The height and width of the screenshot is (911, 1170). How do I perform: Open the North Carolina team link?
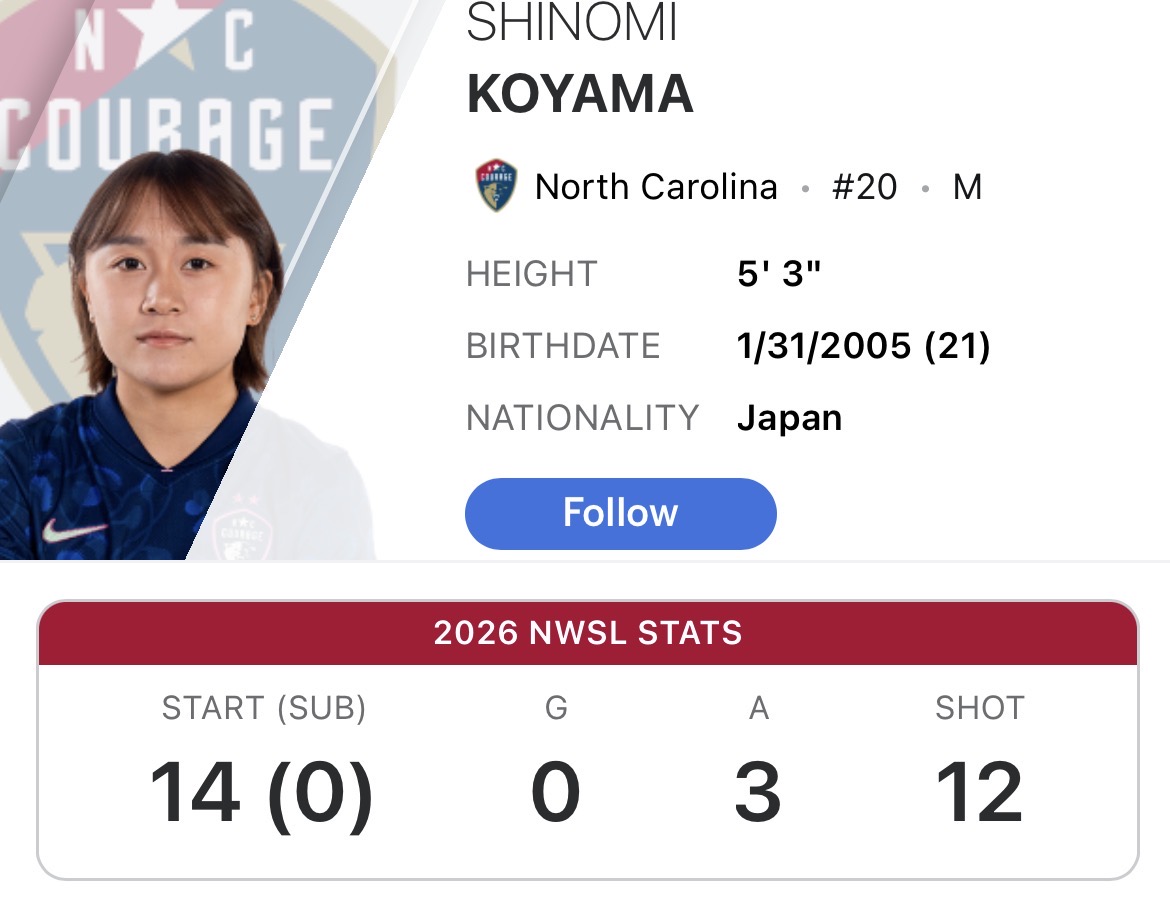coord(656,187)
